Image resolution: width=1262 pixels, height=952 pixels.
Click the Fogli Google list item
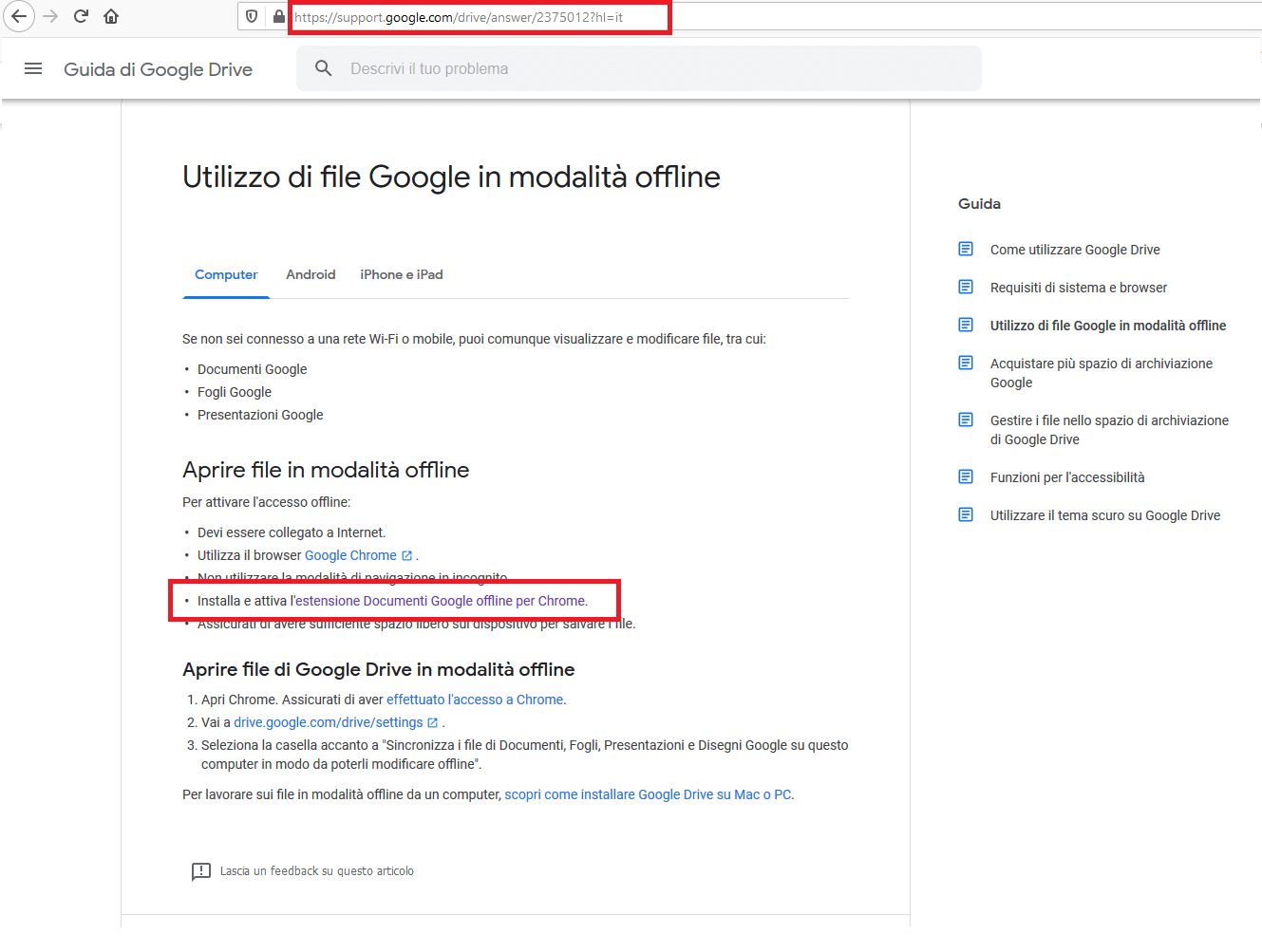point(235,392)
